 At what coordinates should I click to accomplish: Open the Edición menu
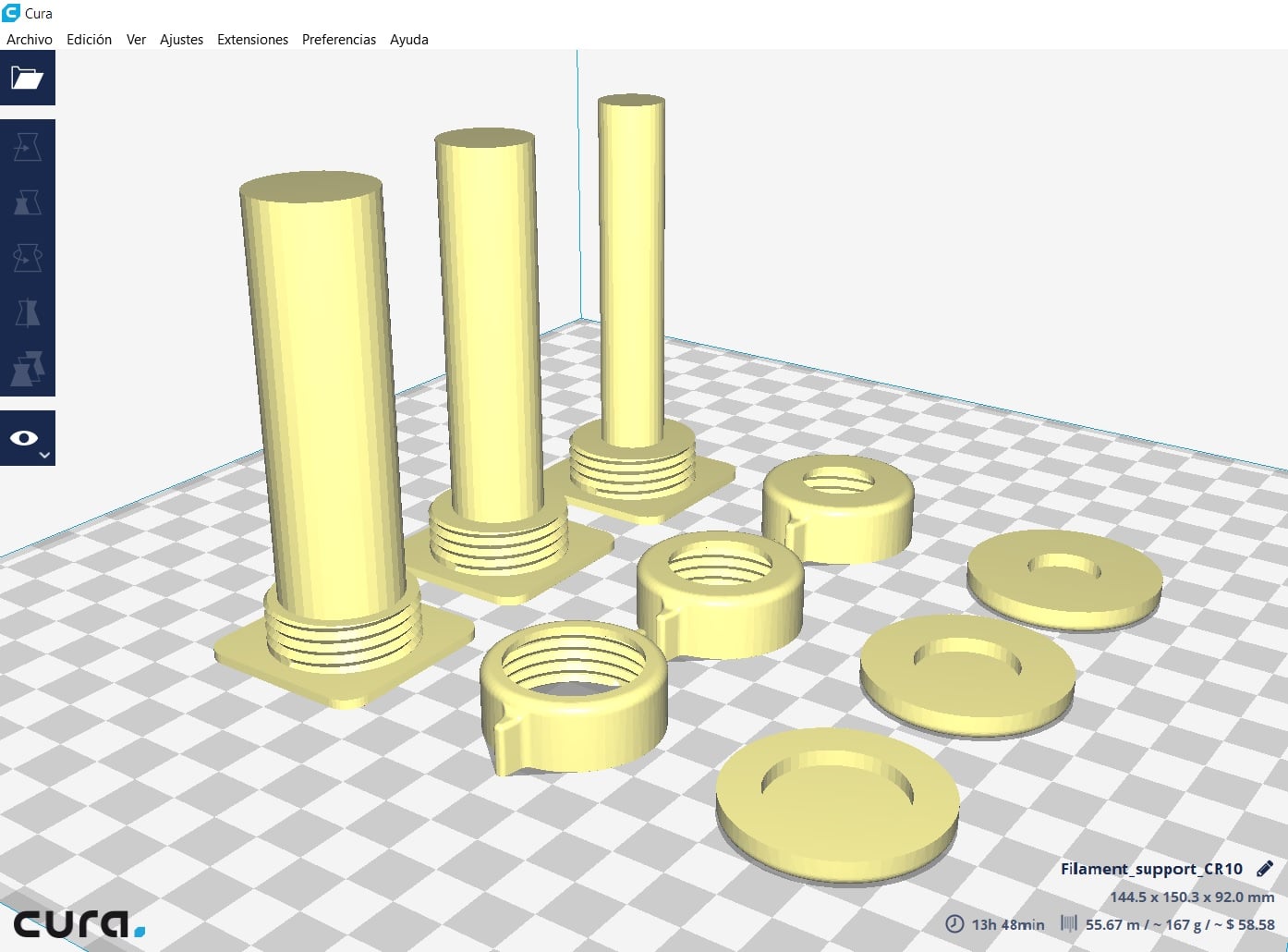point(89,40)
